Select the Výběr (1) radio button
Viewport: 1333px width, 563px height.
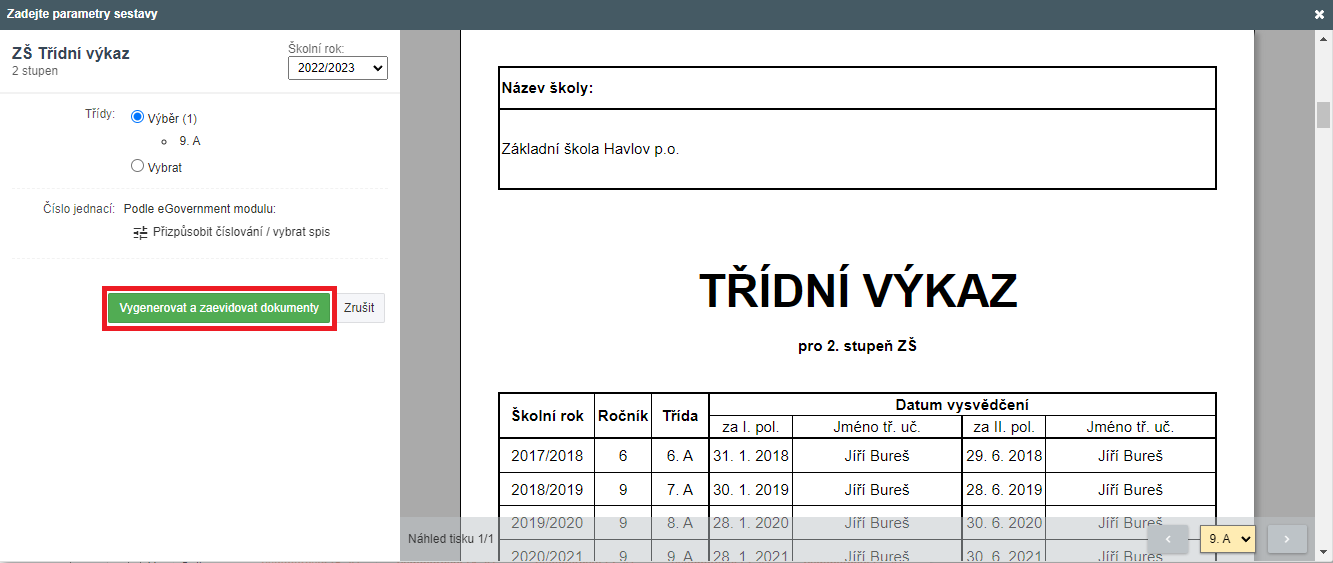tap(138, 117)
